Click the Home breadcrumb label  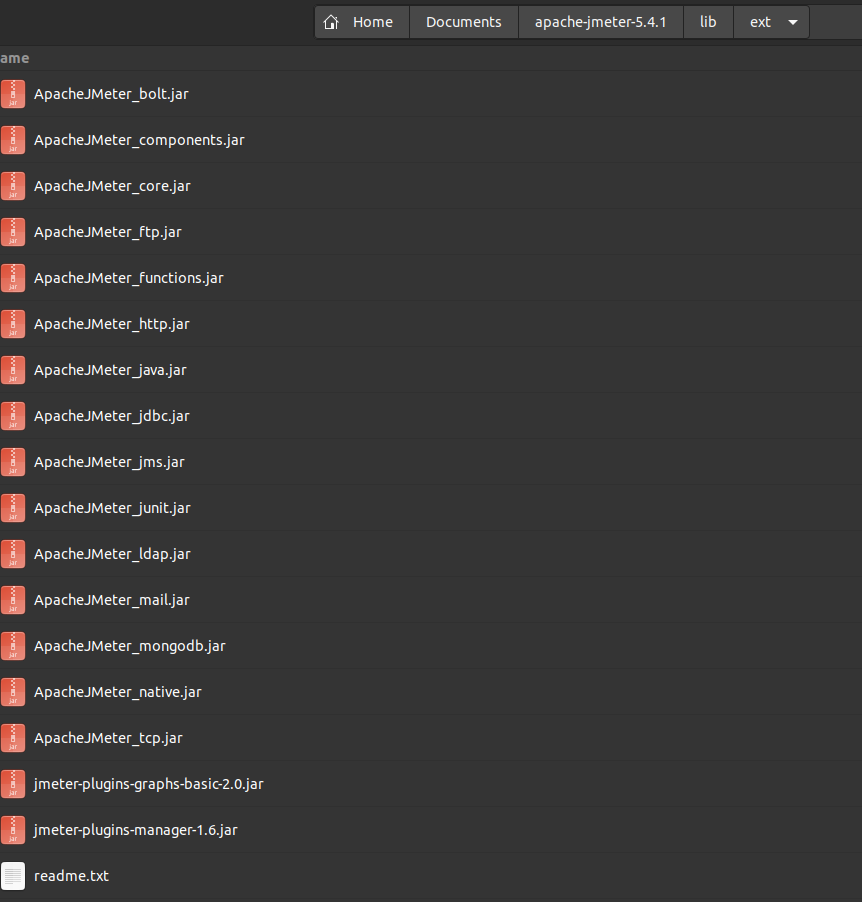[x=372, y=21]
